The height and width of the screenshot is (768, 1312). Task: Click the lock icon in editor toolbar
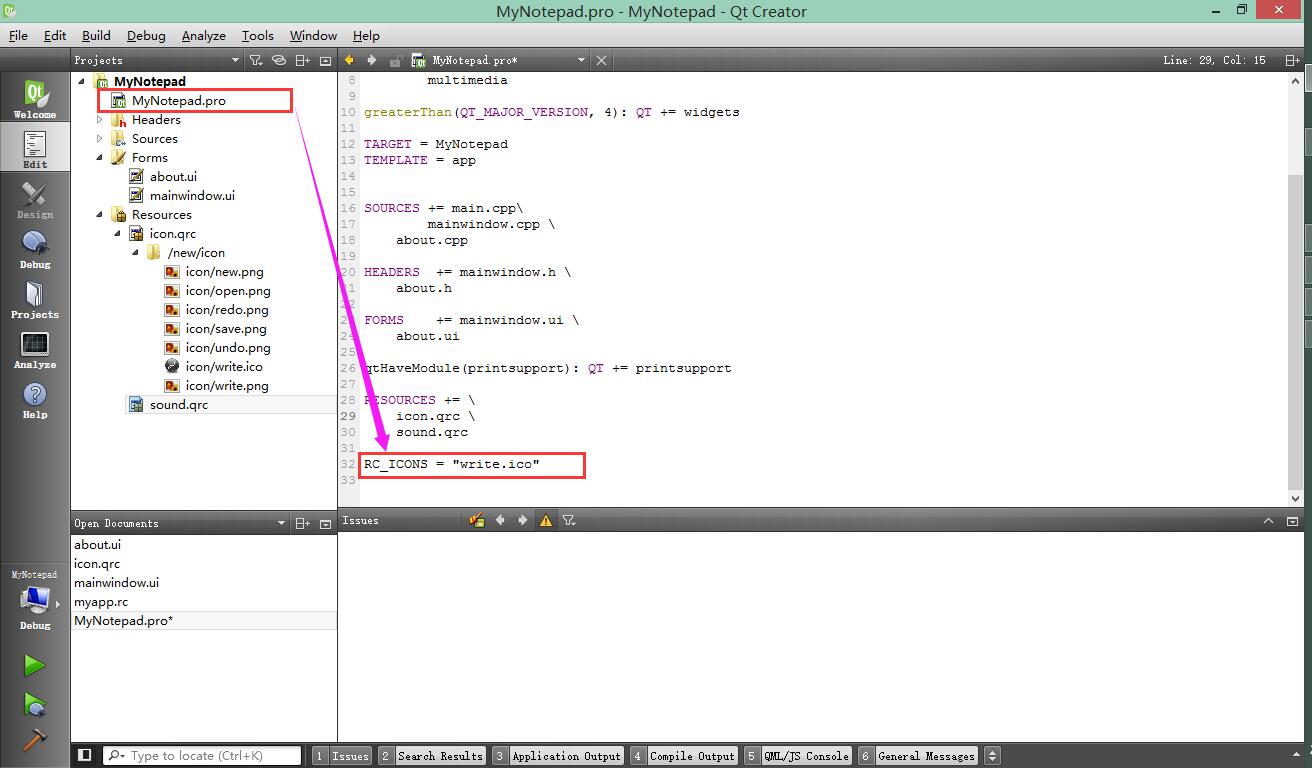395,60
